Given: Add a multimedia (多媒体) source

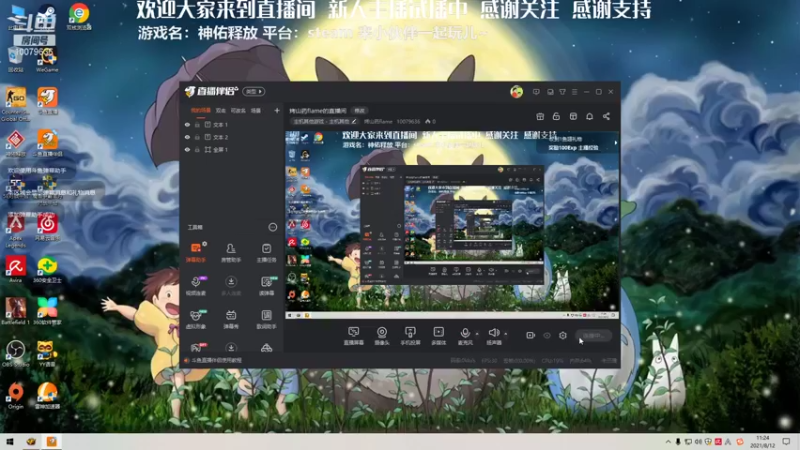Looking at the screenshot, I should point(439,336).
